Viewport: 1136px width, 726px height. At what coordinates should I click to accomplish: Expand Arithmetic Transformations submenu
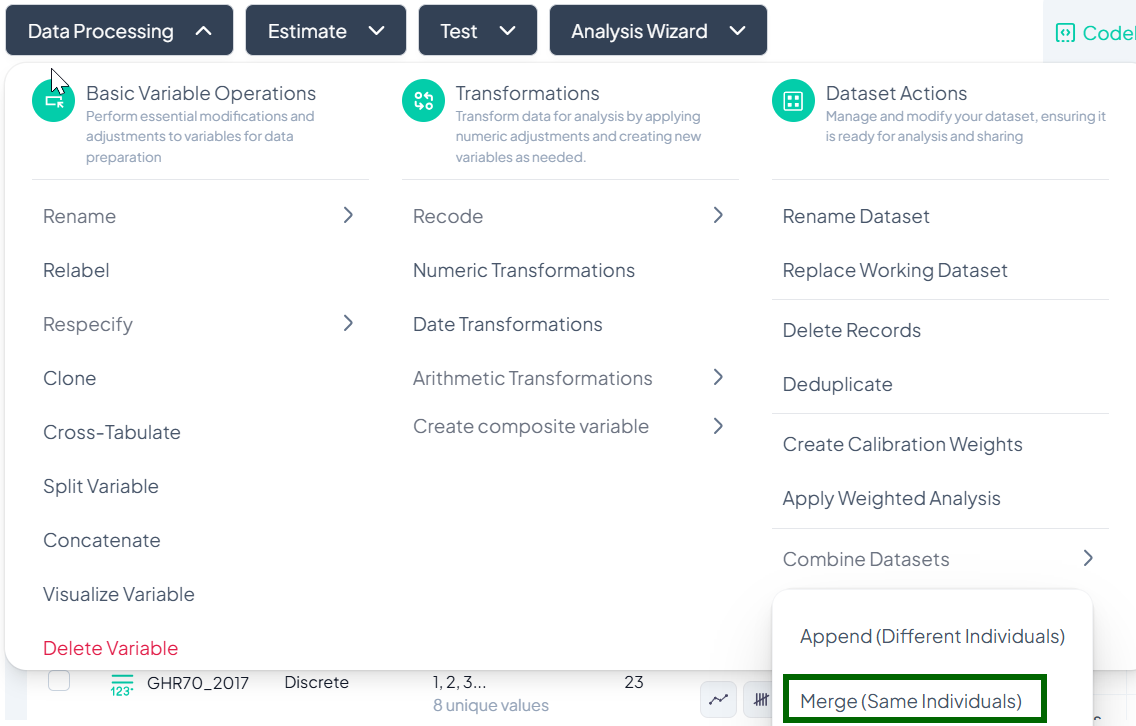[x=717, y=378]
